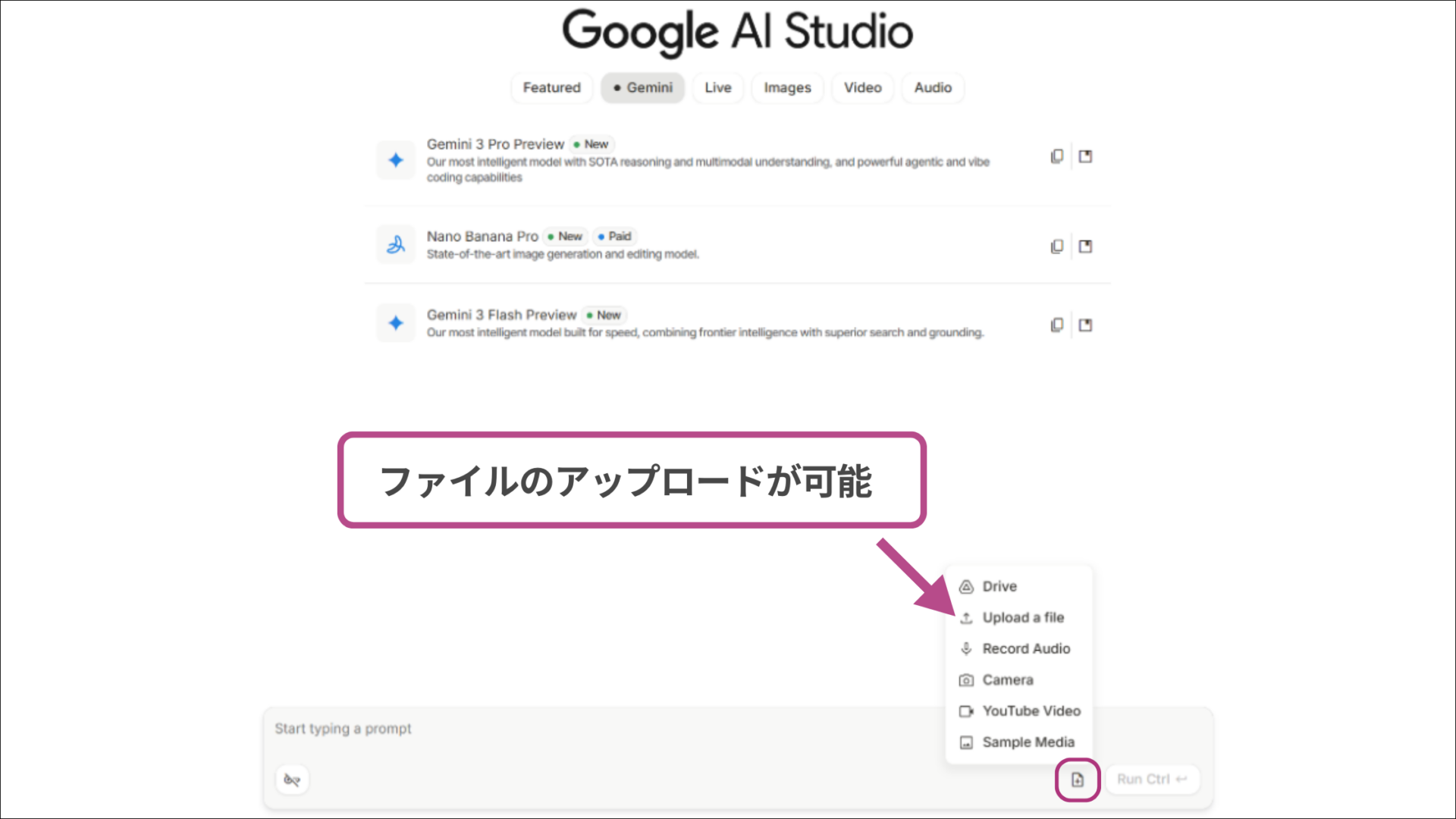
Task: Choose Upload a file from the menu
Action: point(1022,617)
